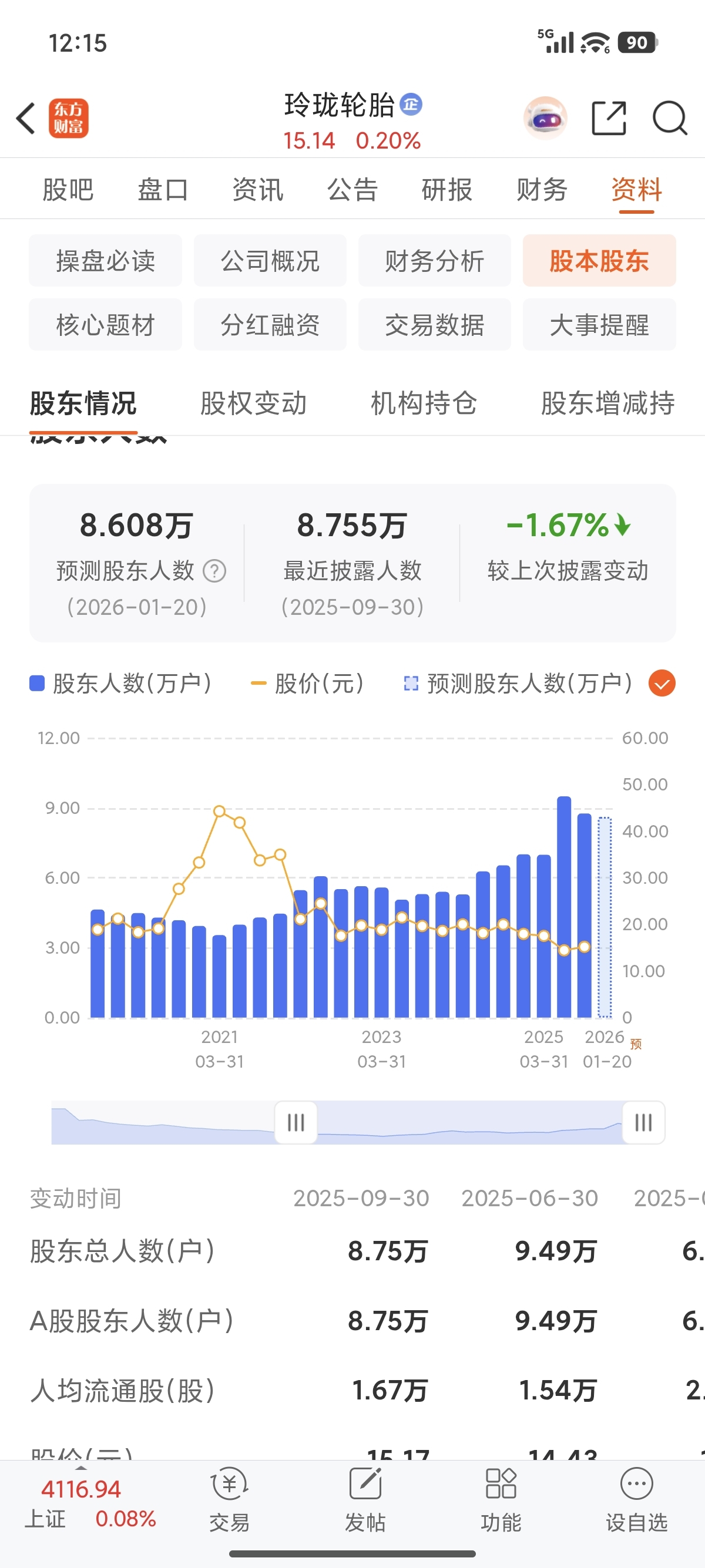Switch to the 研报 tab
The width and height of the screenshot is (705, 1568).
pos(447,189)
